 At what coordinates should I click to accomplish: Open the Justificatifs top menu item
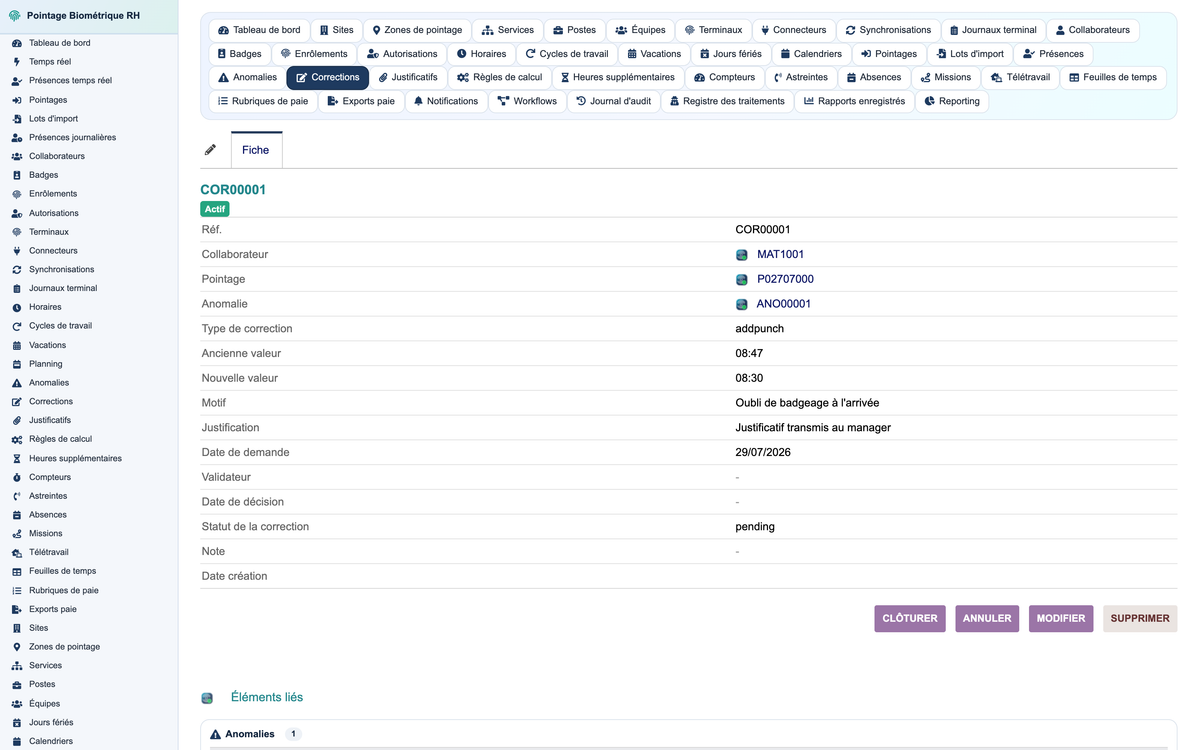408,77
